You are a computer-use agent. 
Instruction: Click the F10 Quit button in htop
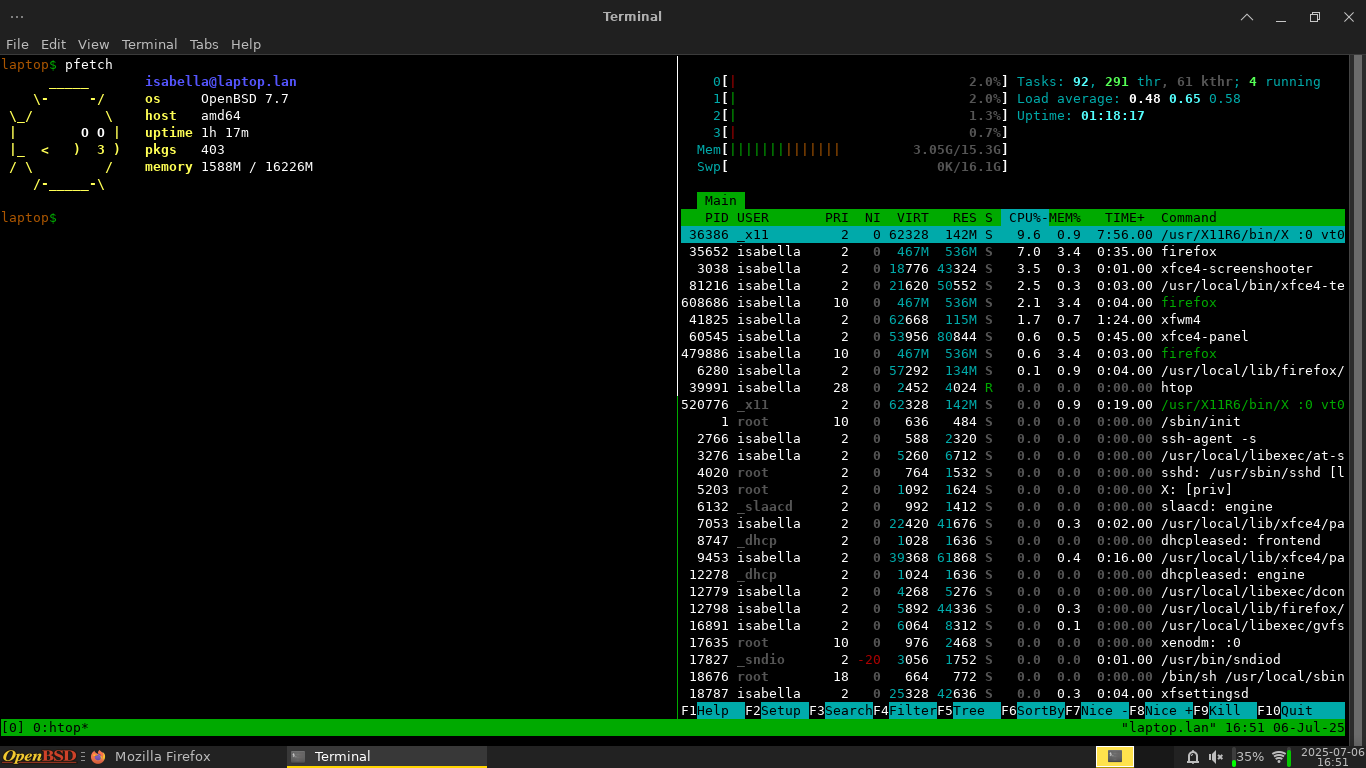[x=1289, y=711]
